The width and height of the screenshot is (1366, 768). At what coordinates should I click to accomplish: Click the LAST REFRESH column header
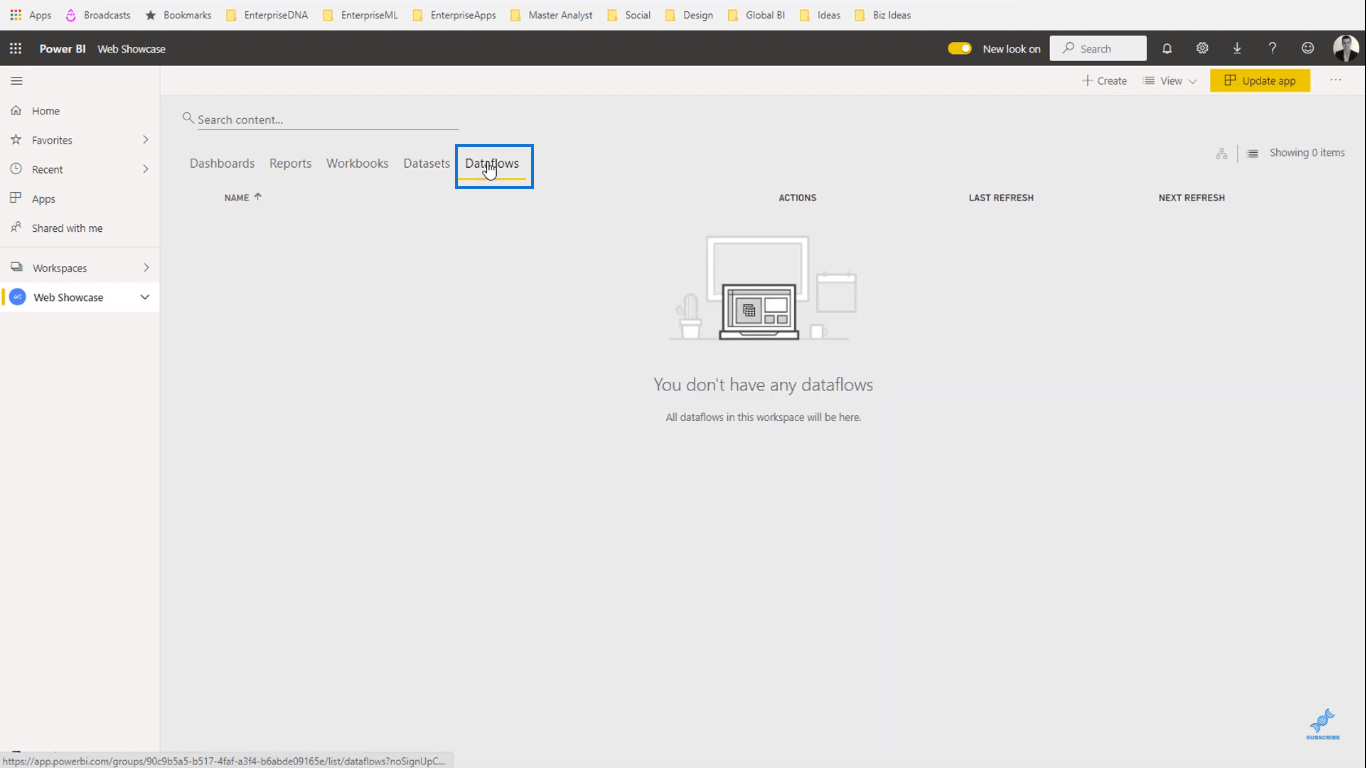click(1001, 198)
